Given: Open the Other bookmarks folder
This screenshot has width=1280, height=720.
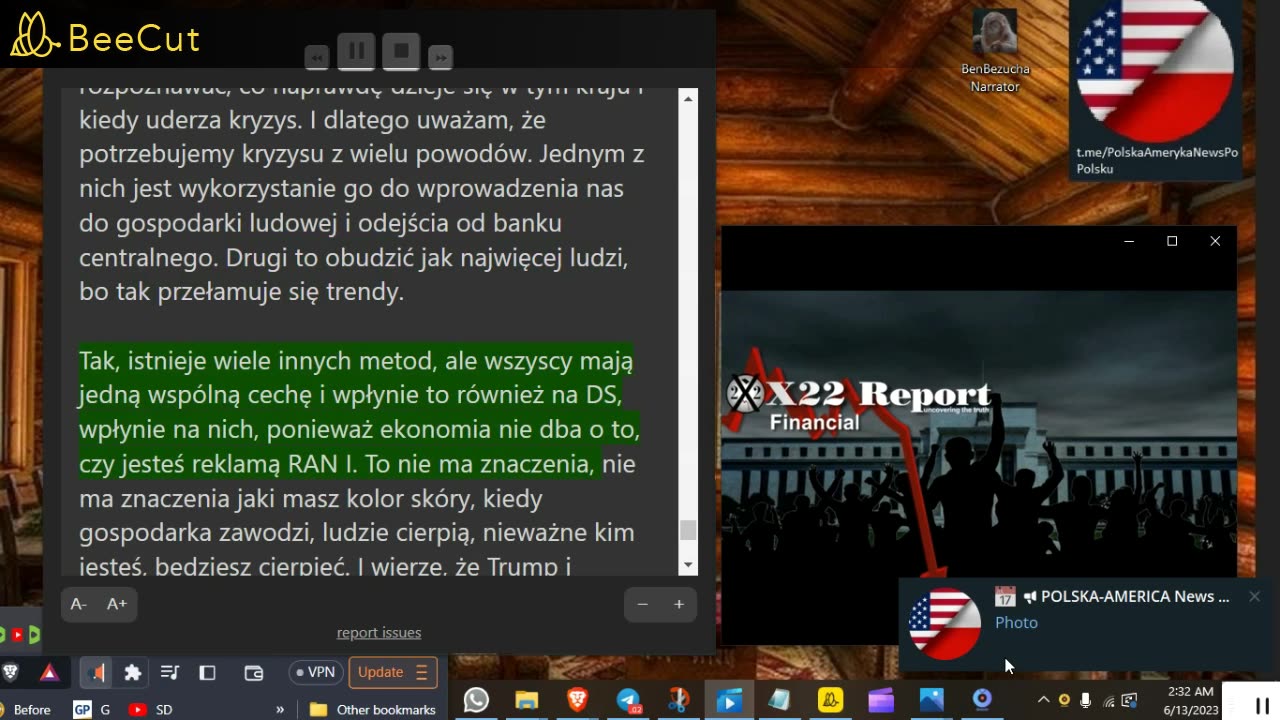Looking at the screenshot, I should (373, 709).
